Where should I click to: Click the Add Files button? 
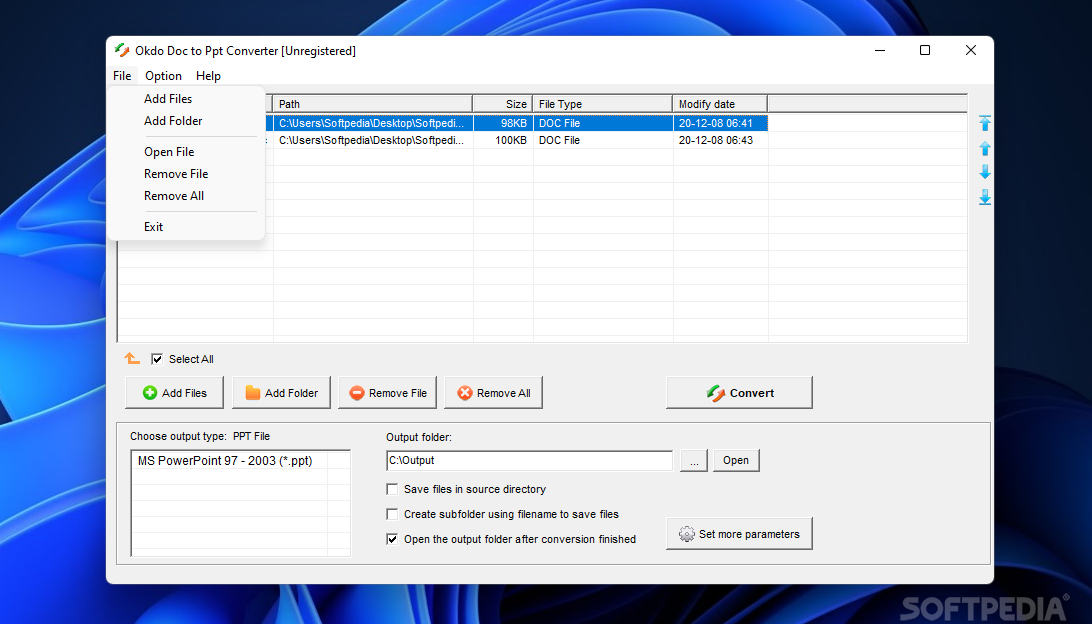175,393
